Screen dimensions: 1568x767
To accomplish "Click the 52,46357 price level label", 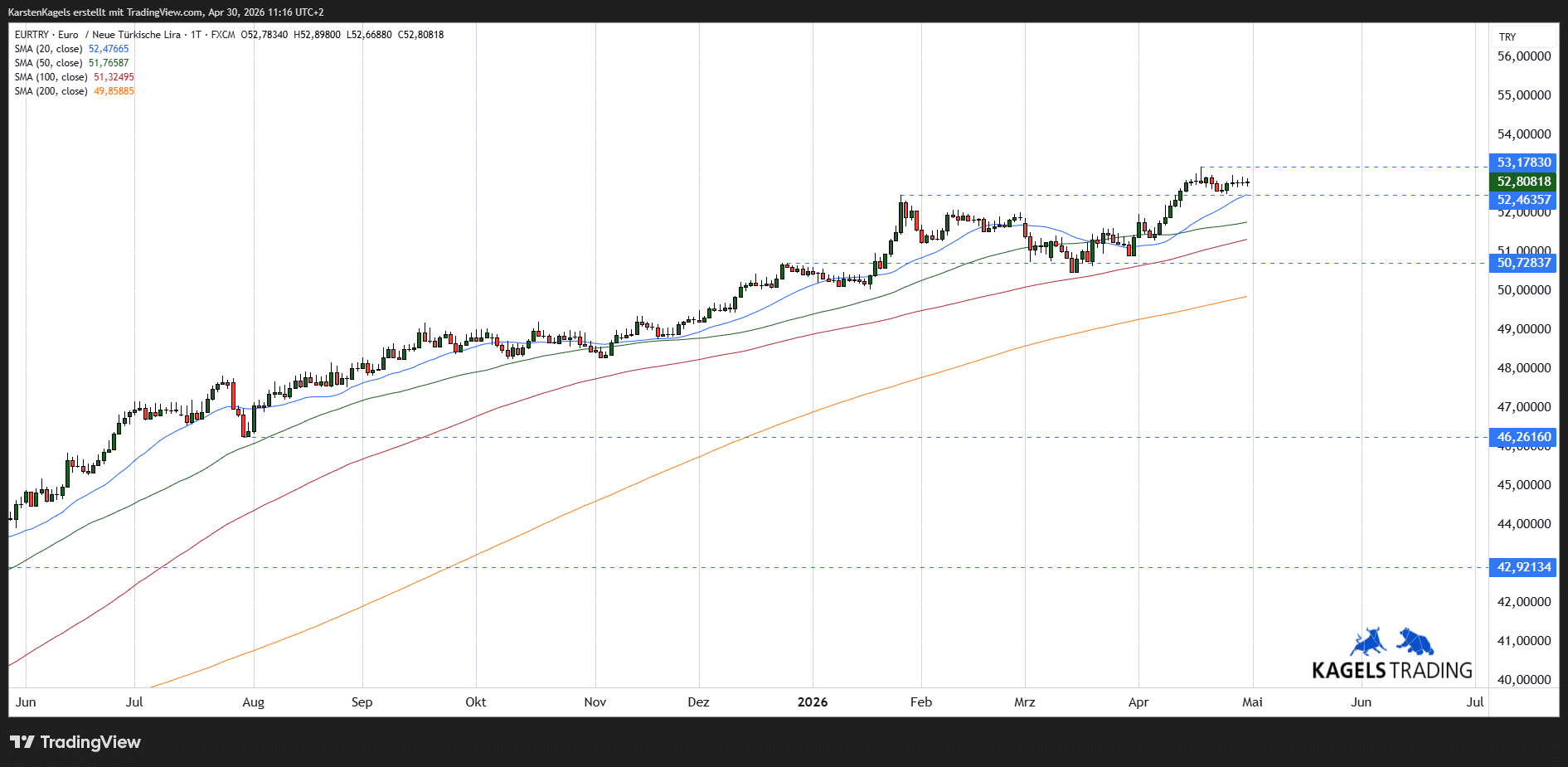I will click(1523, 200).
